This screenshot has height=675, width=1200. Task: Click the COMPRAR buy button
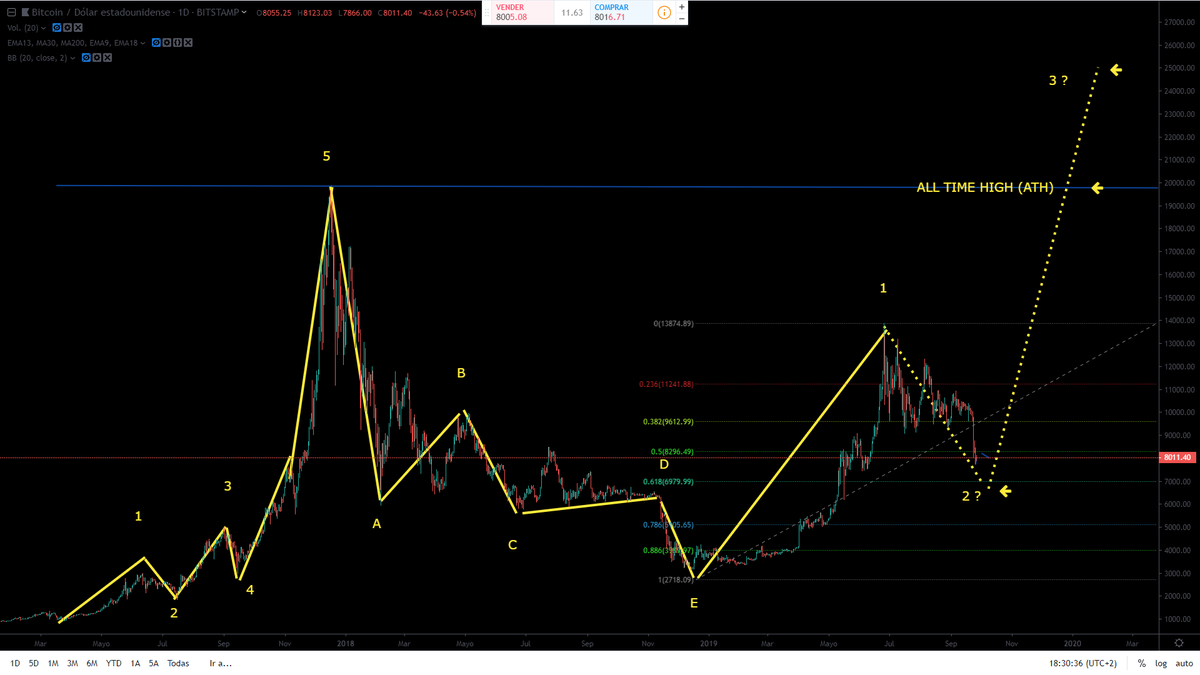[x=621, y=12]
